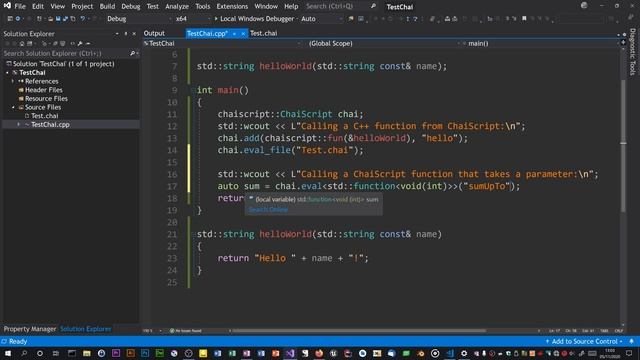Close the Solution Explorer panel
640x360 pixels.
pos(134,33)
